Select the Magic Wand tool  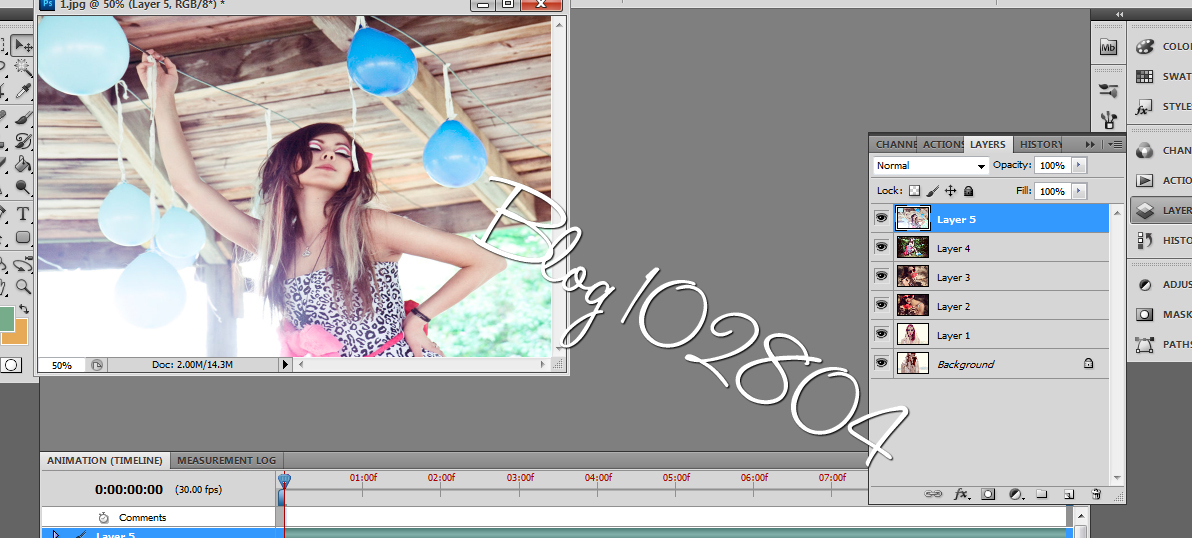click(24, 69)
